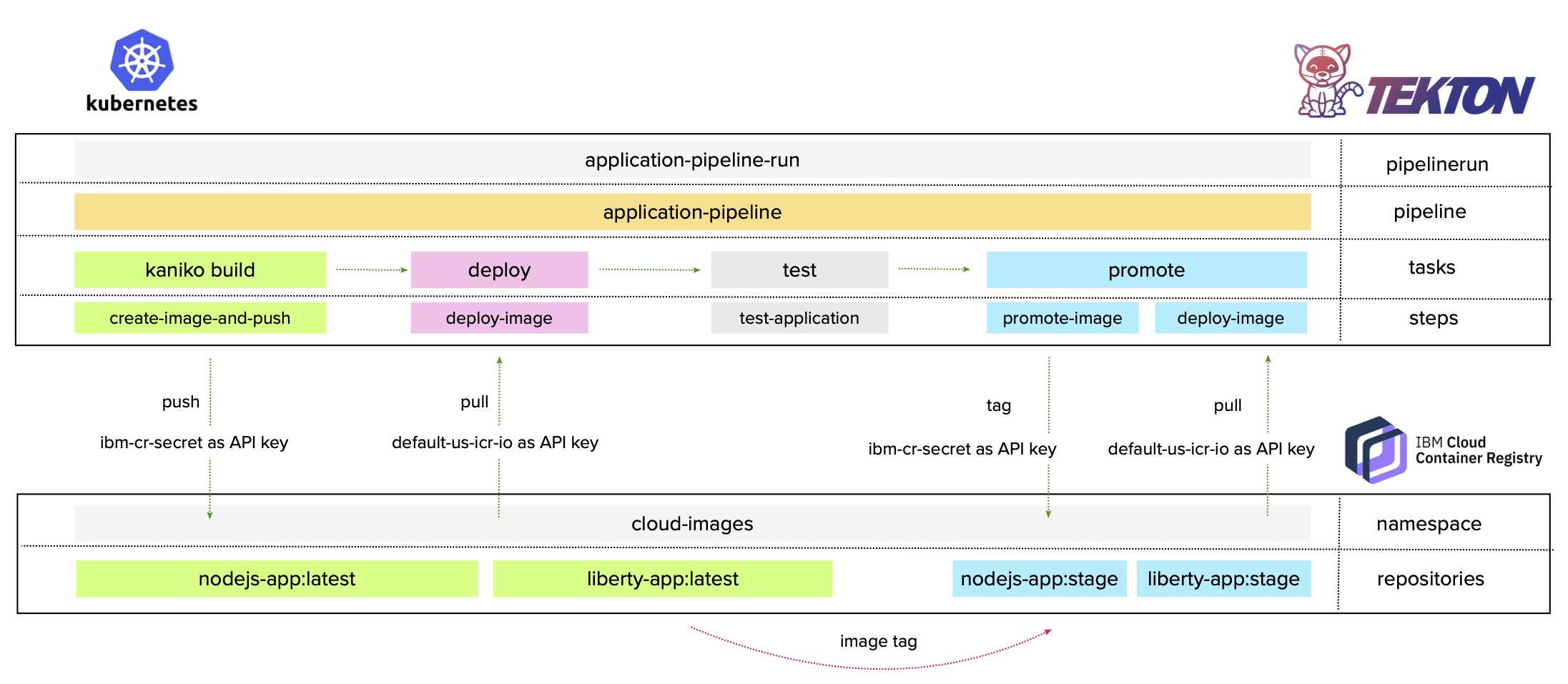The width and height of the screenshot is (1568, 684).
Task: Select the create-image-and-push step
Action: click(200, 317)
